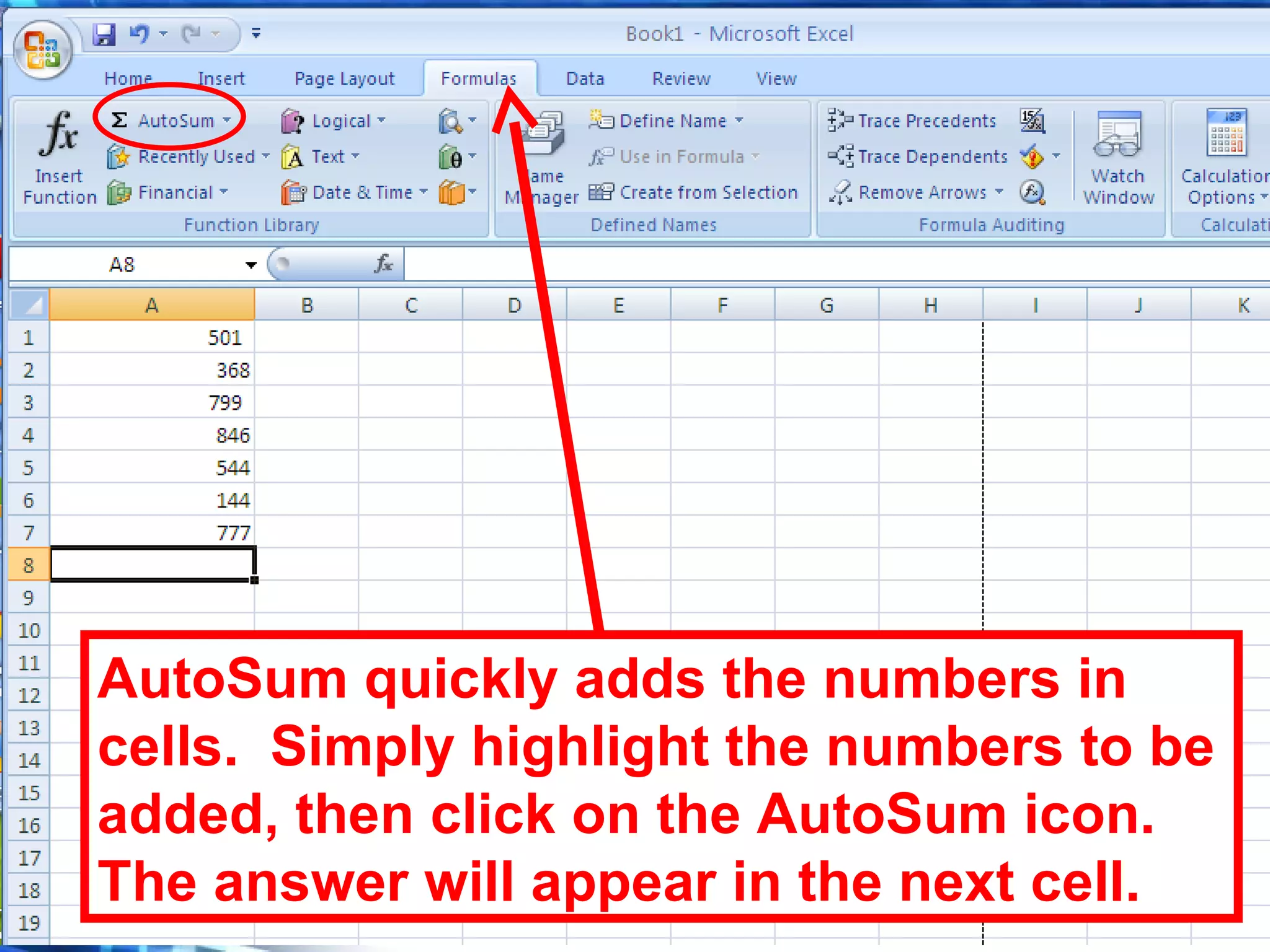Open More Functions book icon
The image size is (1270, 952).
pos(457,193)
